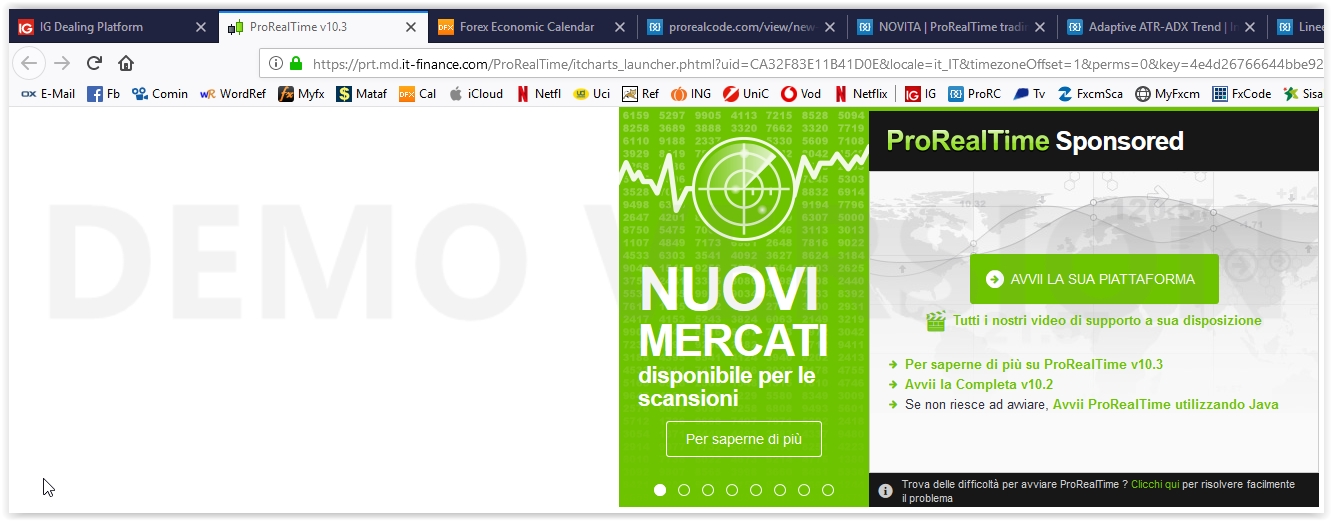Open the Fb Facebook bookmark
This screenshot has height=521, width=1332.
coord(103,94)
